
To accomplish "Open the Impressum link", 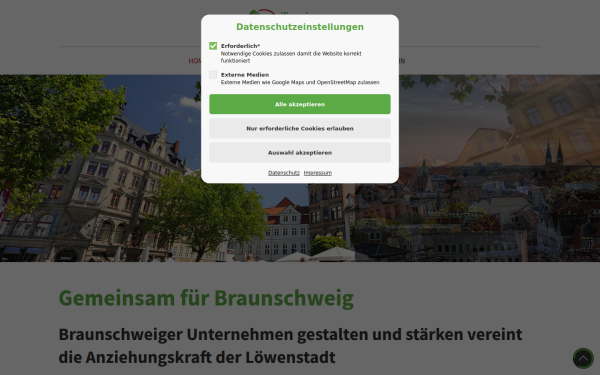I will [x=318, y=173].
